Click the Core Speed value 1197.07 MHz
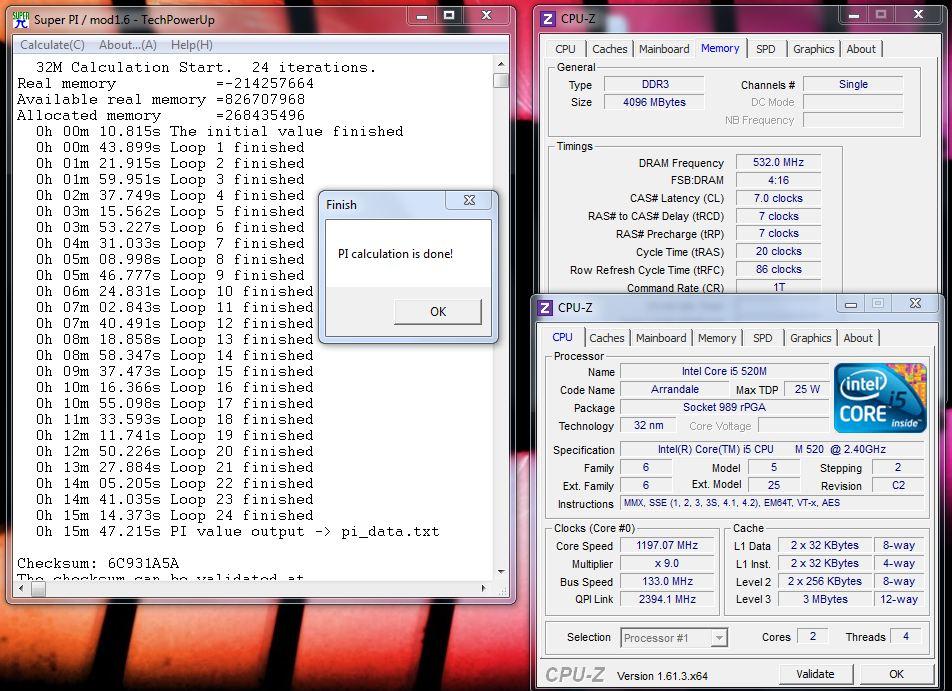Screen dimensions: 952x691 [667, 545]
